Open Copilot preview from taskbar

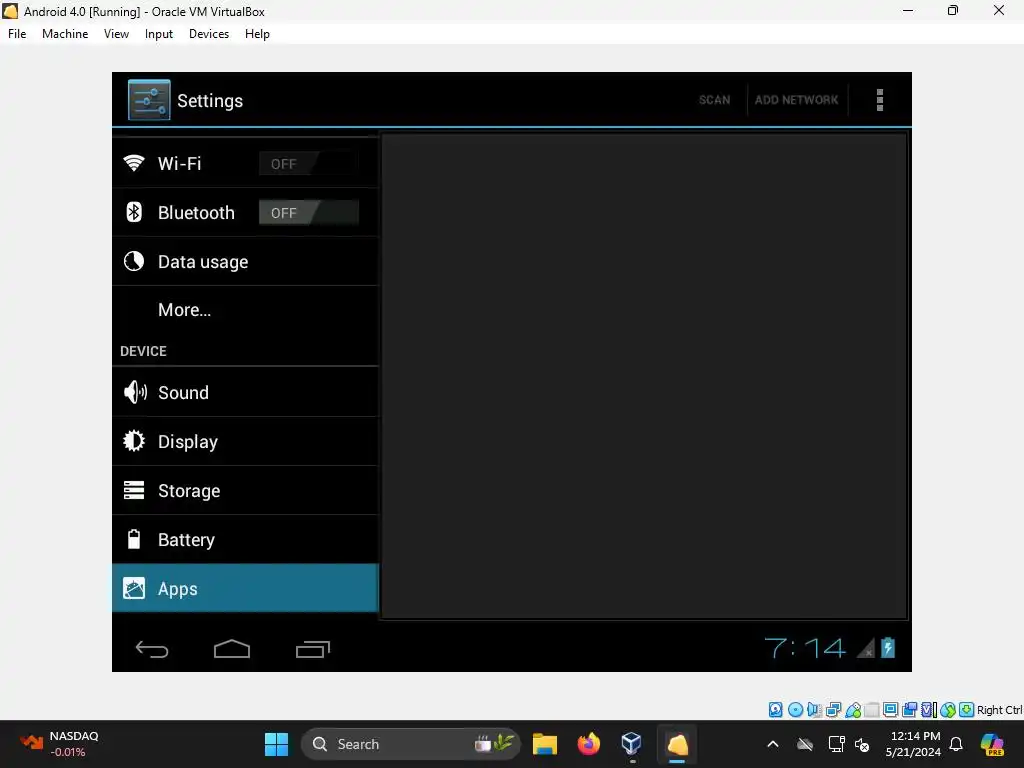tap(992, 744)
